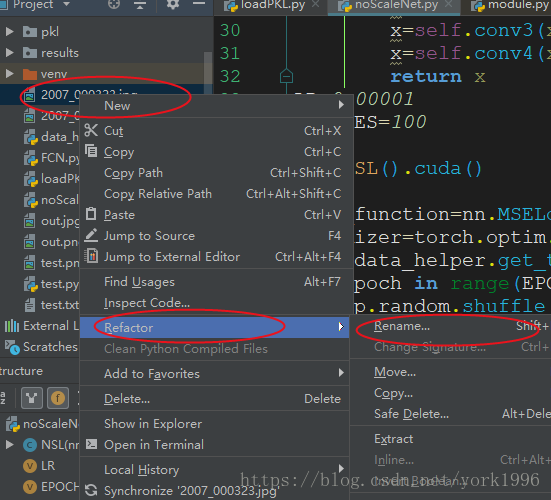This screenshot has width=551, height=500.
Task: Select the FCN.py file
Action: tap(51, 158)
